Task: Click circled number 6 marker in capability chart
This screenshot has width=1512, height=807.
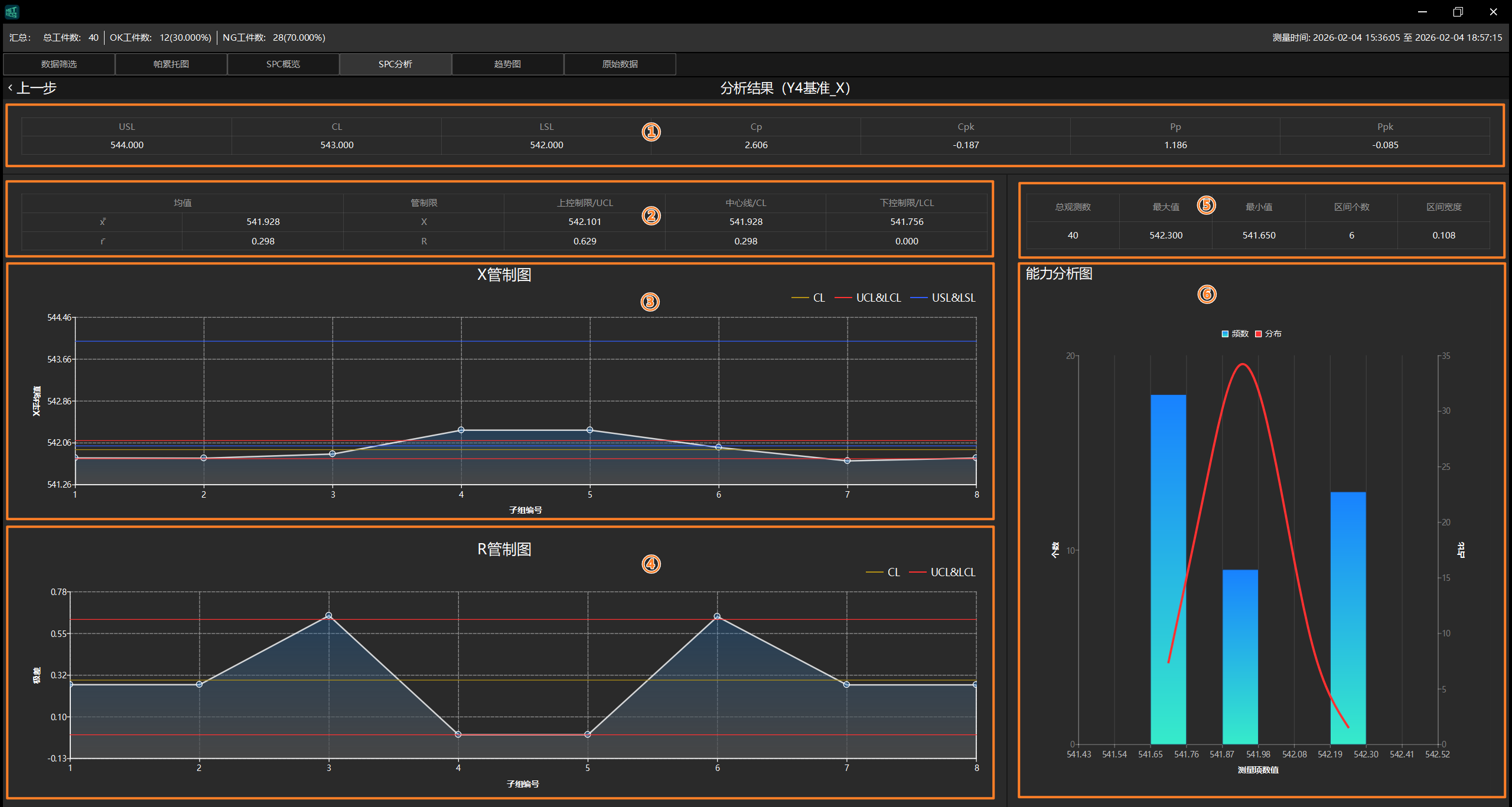Action: (x=1207, y=294)
